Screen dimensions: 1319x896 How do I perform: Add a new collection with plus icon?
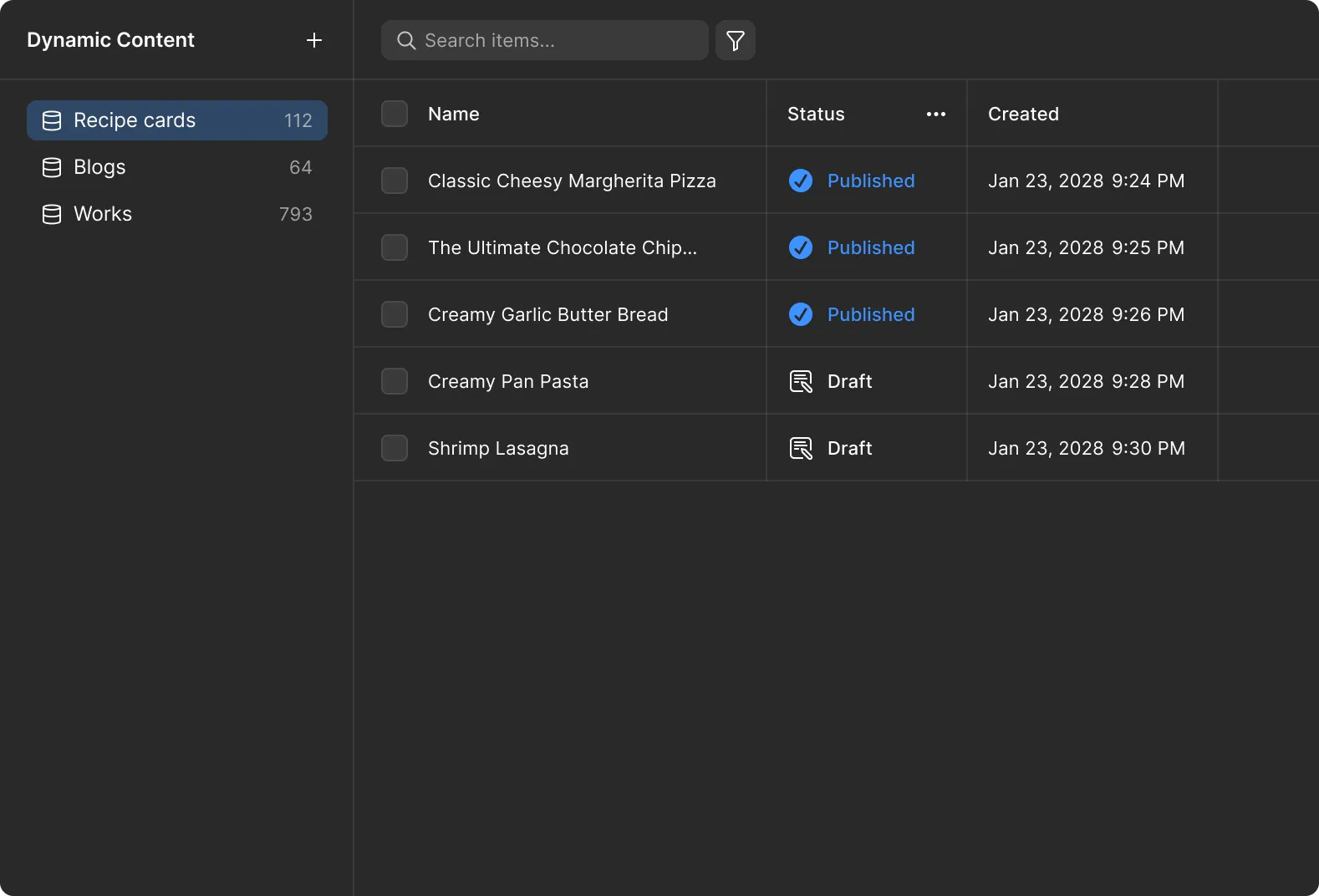click(x=314, y=40)
